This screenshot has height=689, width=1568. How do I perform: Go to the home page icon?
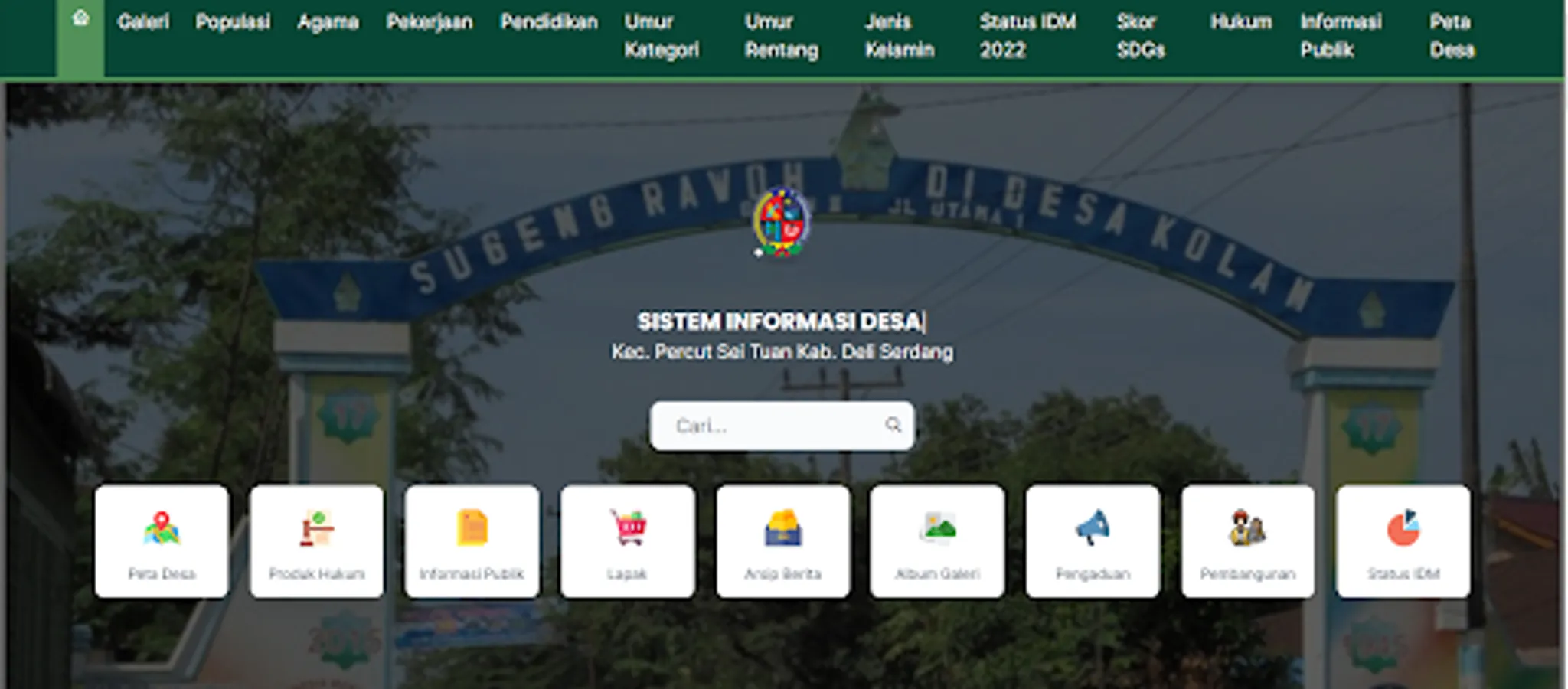coord(80,18)
